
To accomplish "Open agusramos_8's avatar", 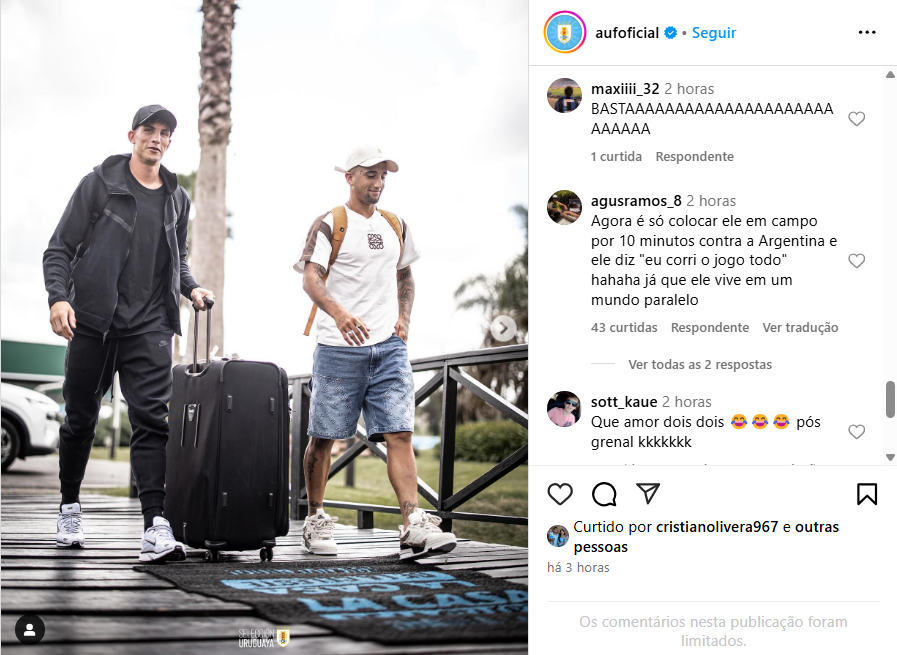I will [564, 207].
